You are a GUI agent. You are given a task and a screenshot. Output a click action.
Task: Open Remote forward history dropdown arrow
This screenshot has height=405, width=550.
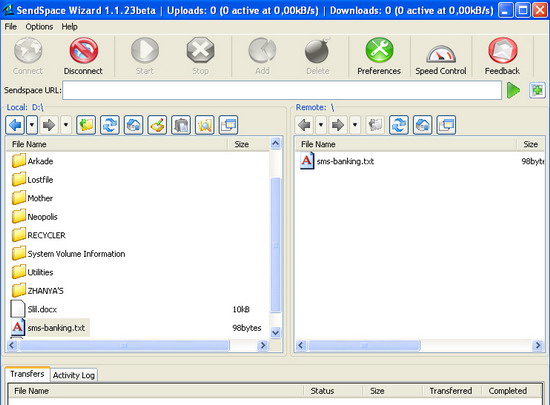point(355,125)
